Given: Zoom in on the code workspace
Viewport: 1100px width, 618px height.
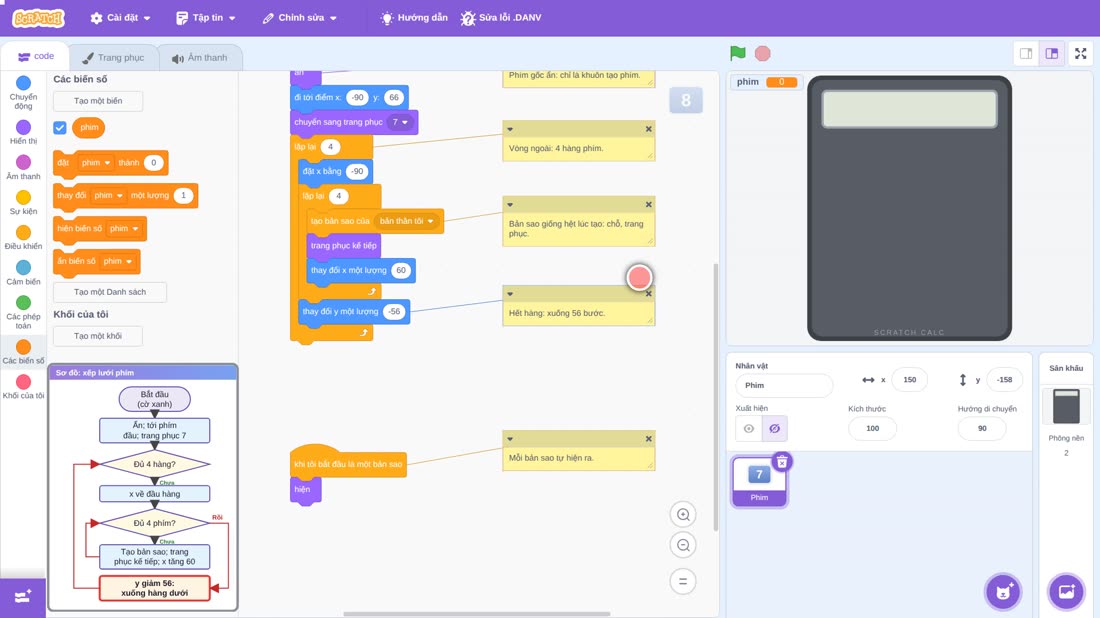Looking at the screenshot, I should coord(683,514).
